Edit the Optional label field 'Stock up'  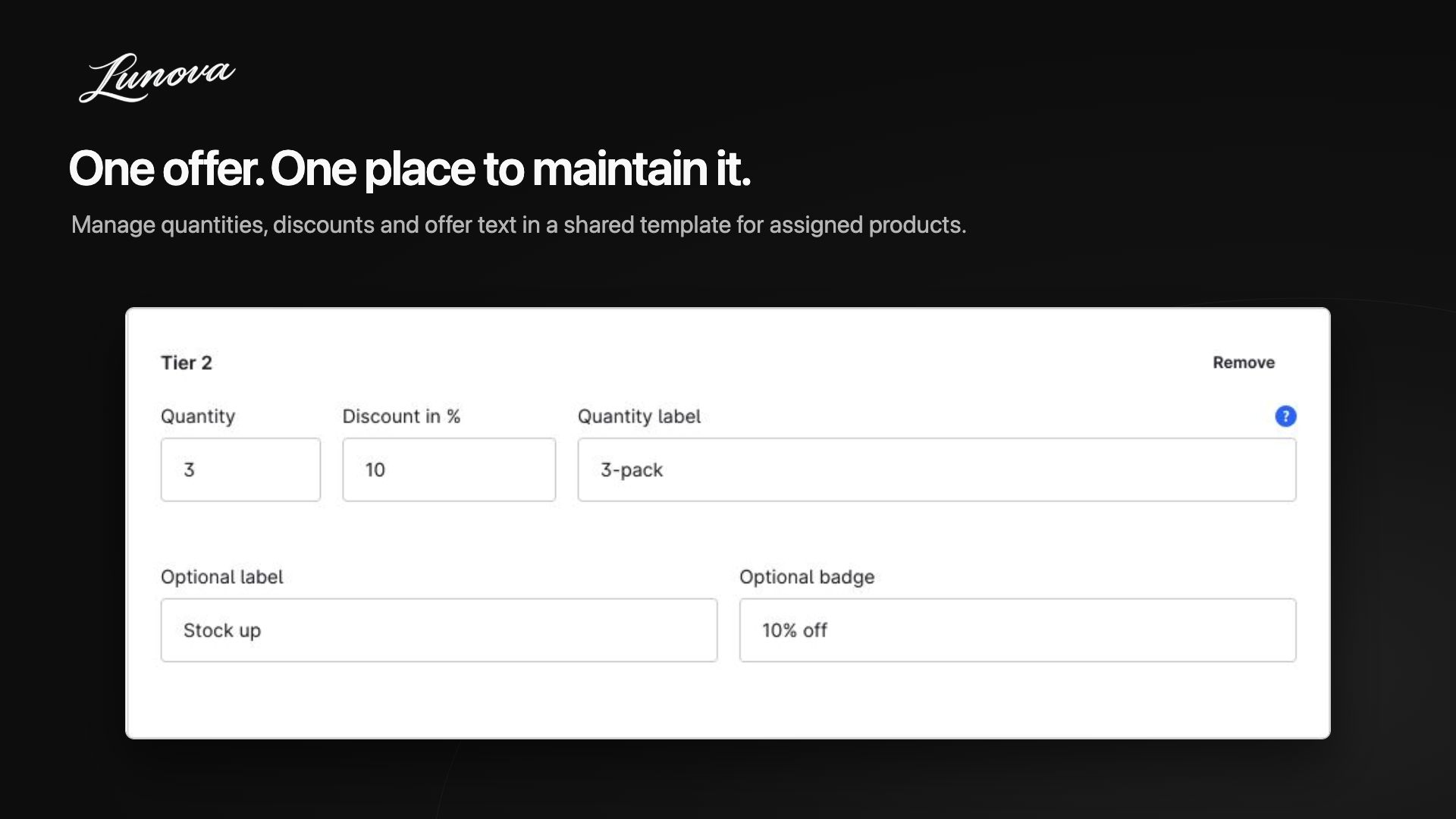tap(439, 630)
